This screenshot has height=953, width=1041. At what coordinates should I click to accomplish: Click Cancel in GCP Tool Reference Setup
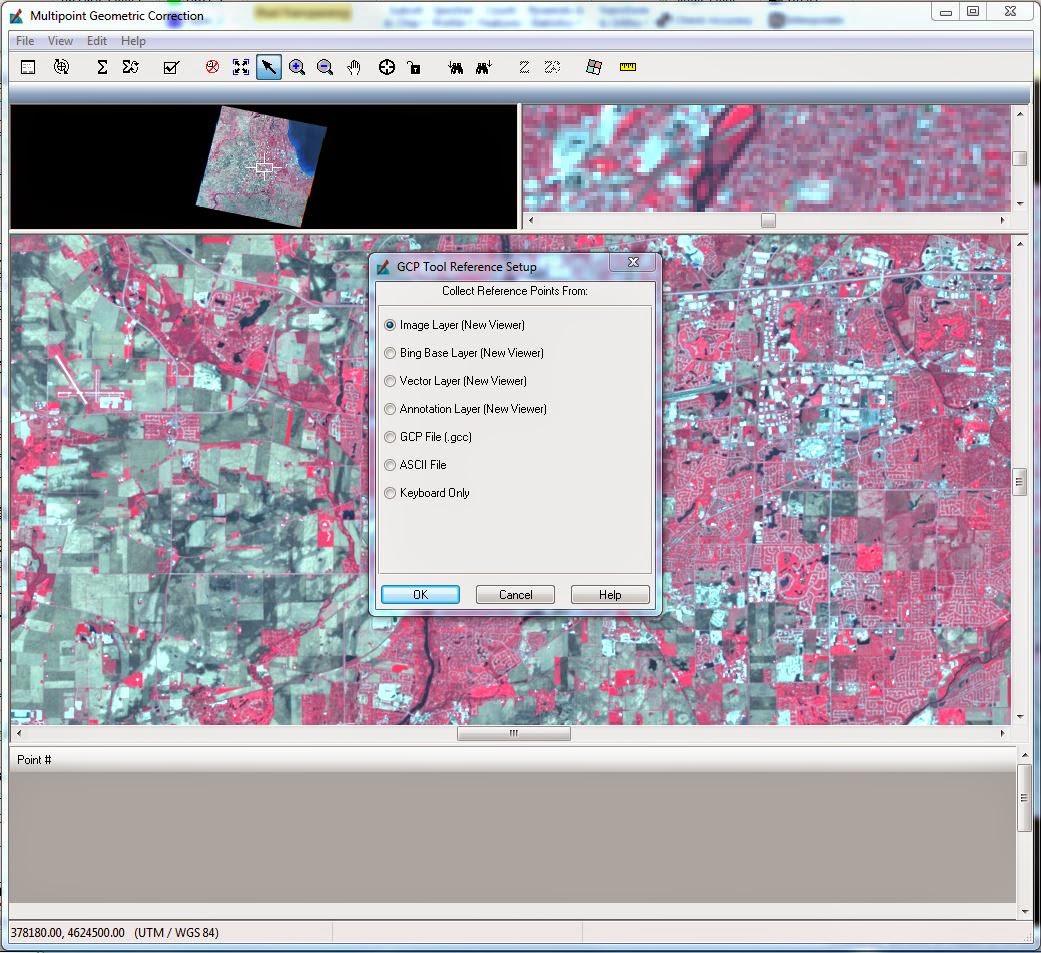515,595
